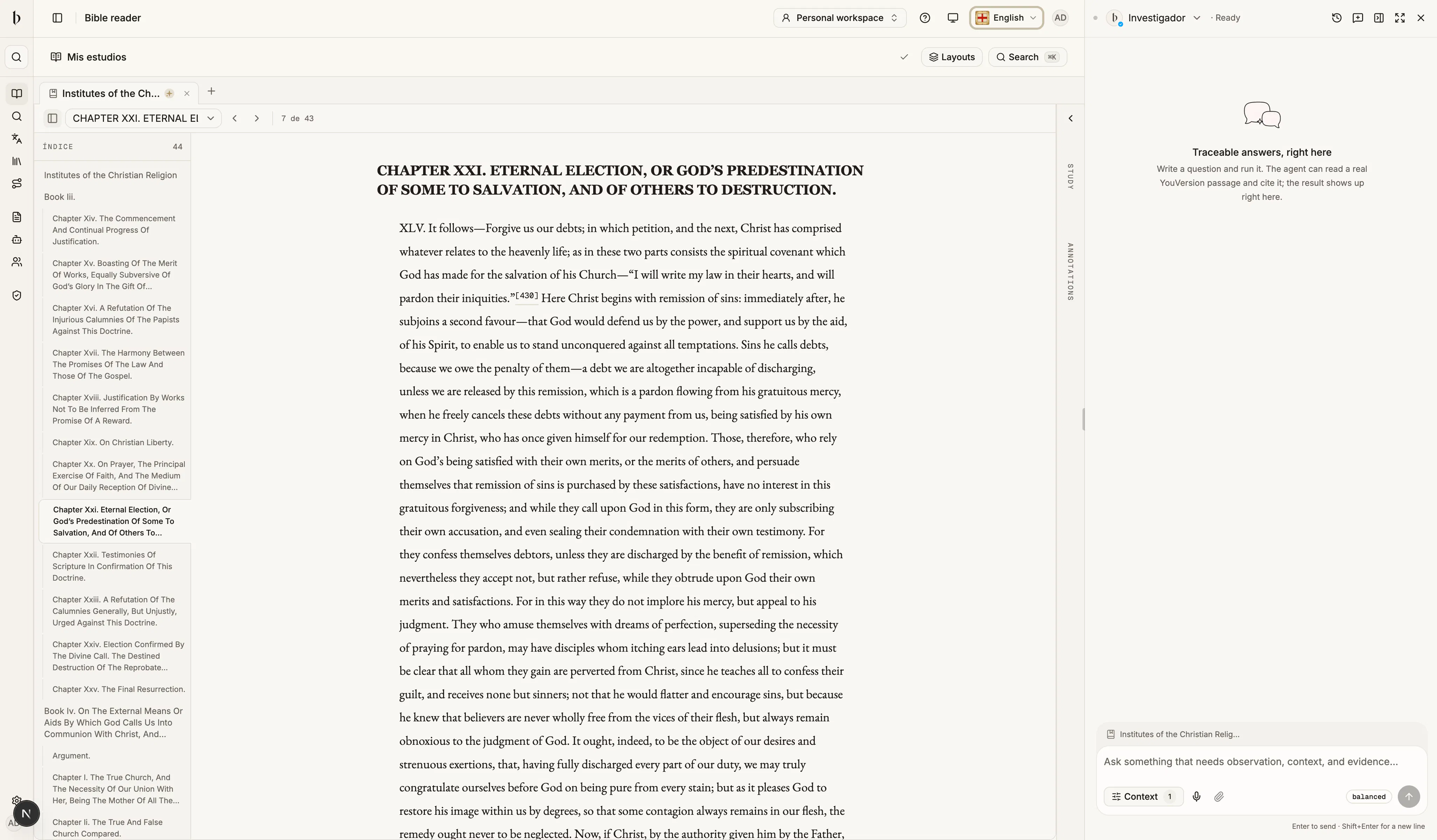Screen dimensions: 1437x840
Task: Close the Investigador assistant panel
Action: pyautogui.click(x=1421, y=18)
